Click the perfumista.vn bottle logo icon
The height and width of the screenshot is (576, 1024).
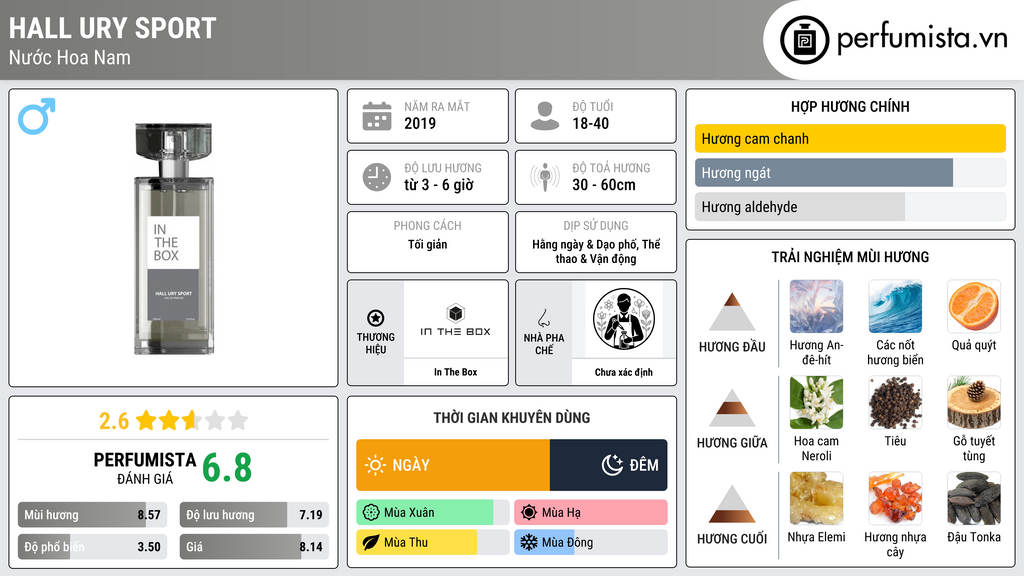(804, 40)
